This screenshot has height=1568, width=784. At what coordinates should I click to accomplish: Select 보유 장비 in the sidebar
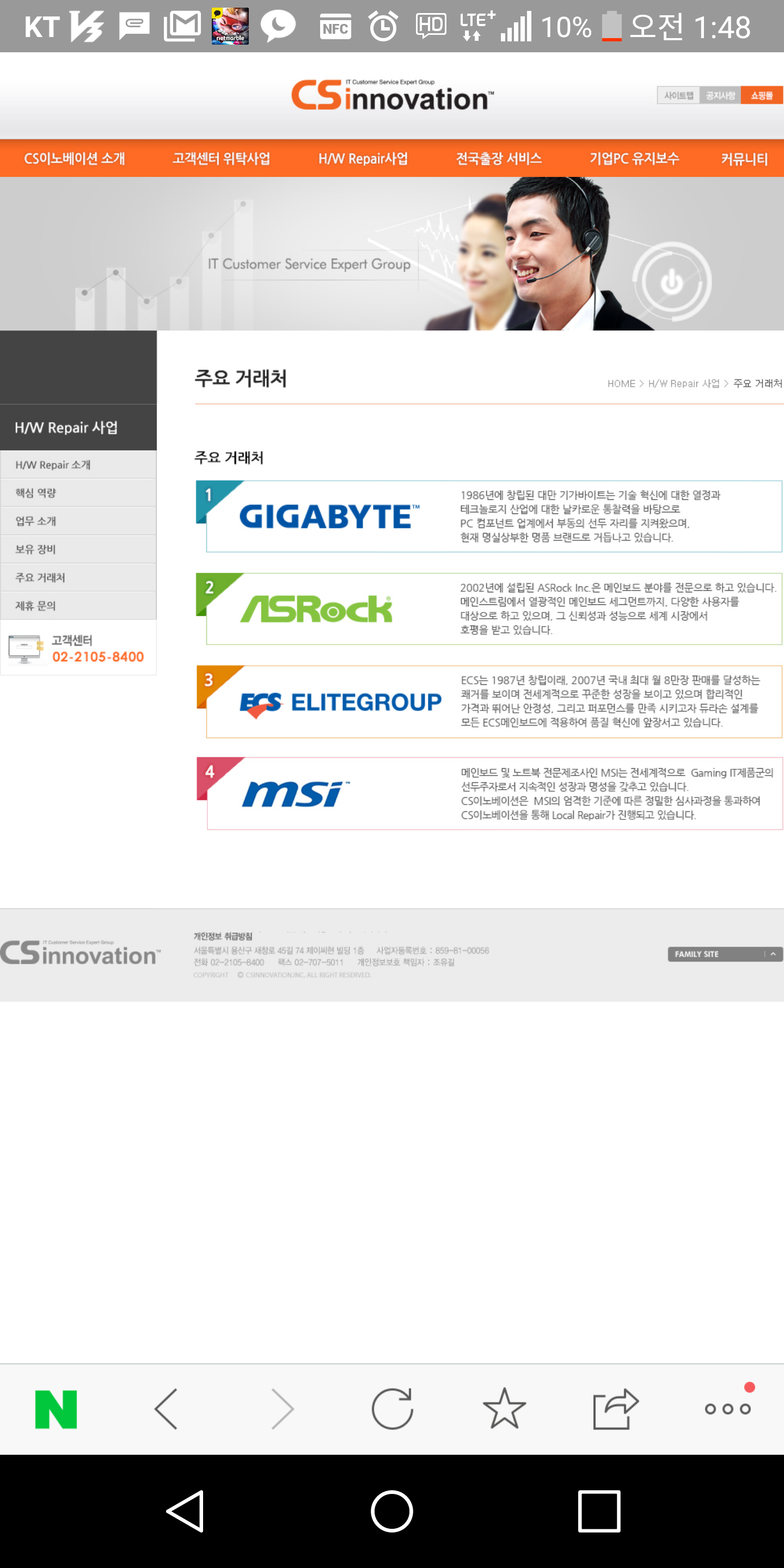[x=78, y=549]
